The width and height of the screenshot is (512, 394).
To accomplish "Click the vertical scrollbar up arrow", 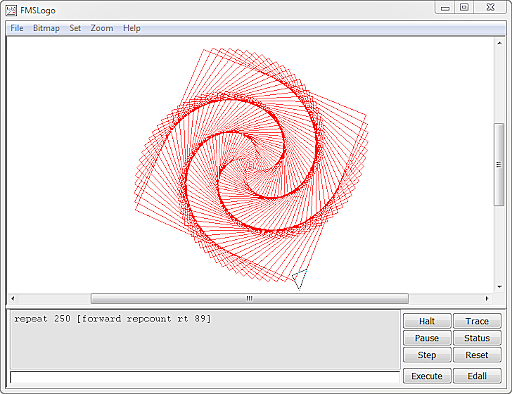I will (499, 43).
